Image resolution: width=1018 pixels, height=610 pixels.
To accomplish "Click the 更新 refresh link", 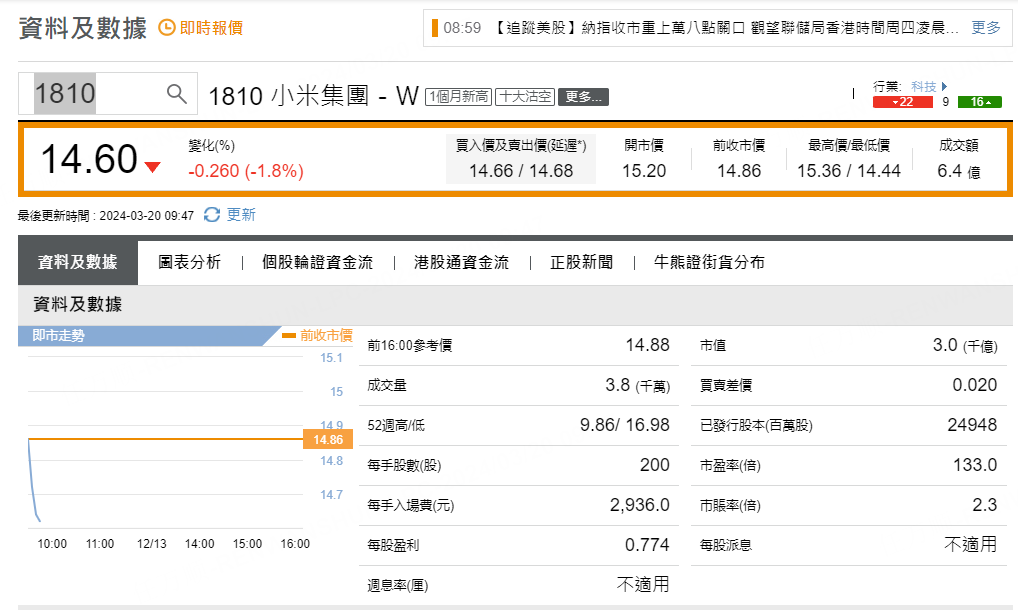I will pos(241,215).
